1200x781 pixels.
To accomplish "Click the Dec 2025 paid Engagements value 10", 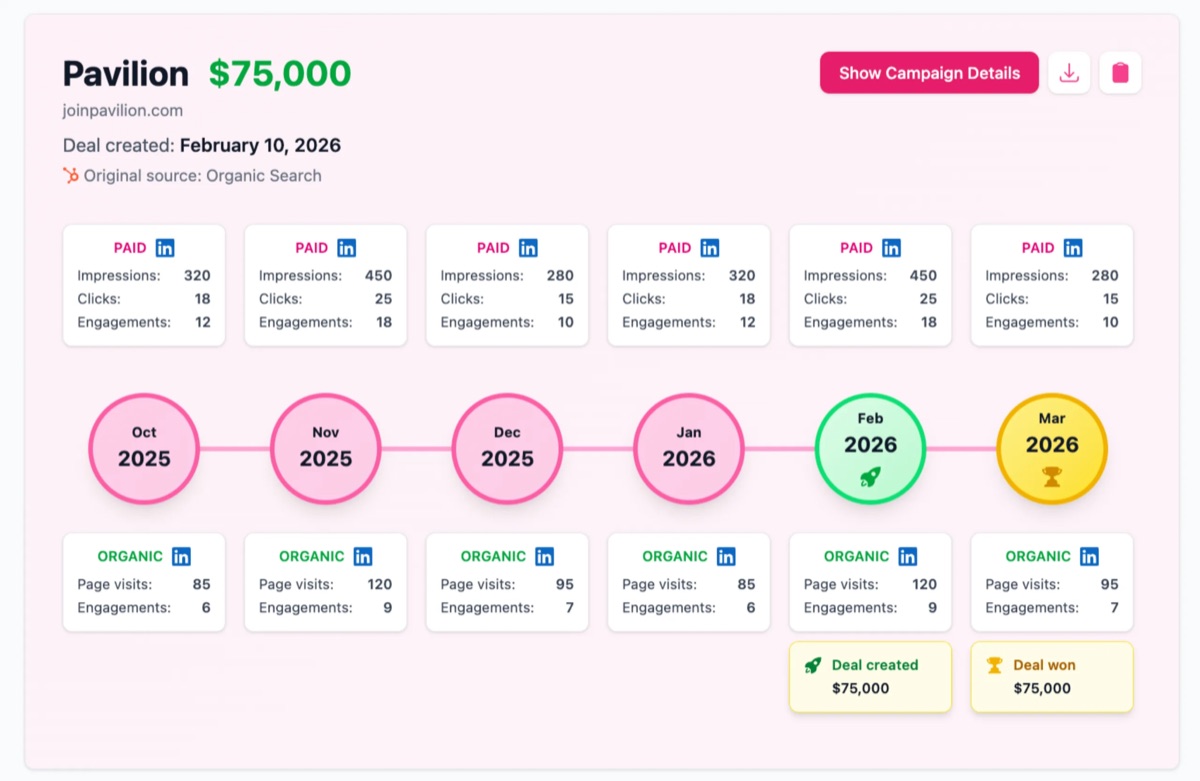I will coord(565,322).
